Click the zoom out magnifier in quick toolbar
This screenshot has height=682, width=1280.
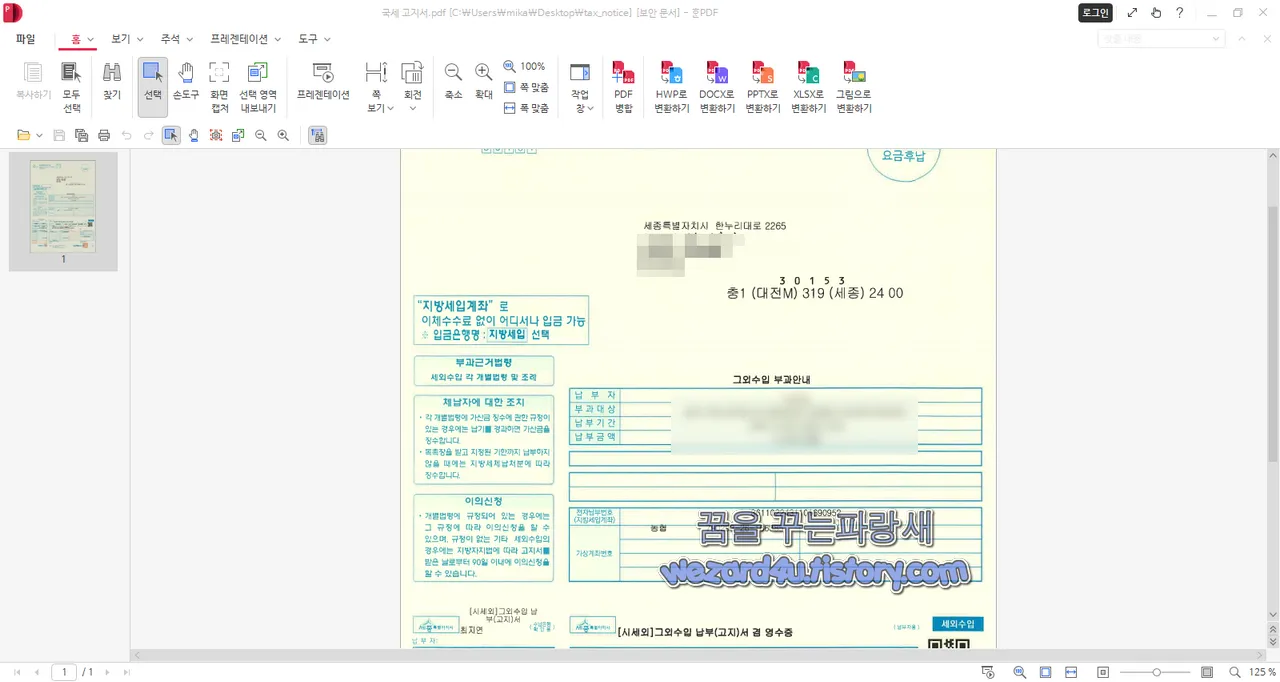(x=261, y=135)
